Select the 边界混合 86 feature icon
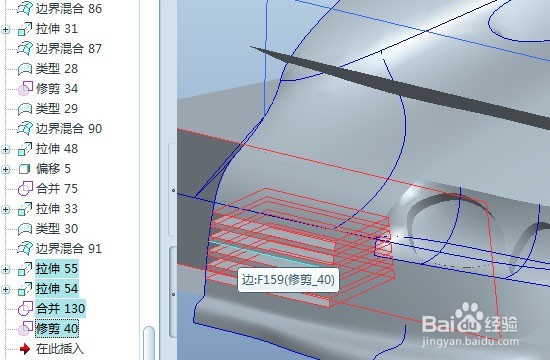Screen dimensions: 550x360 click(25, 8)
